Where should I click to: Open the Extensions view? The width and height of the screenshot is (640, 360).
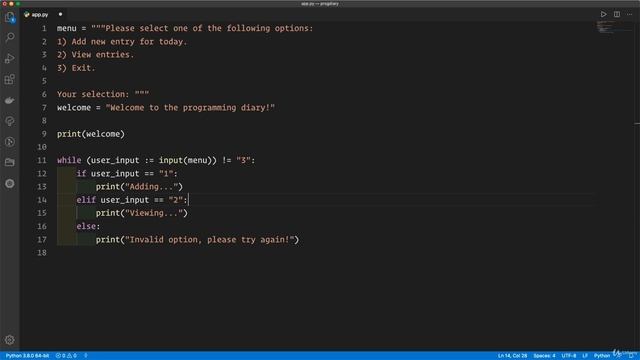pyautogui.click(x=9, y=79)
